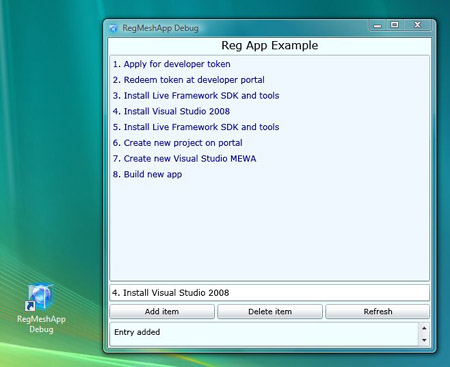
Task: Click the Reg App Example heading
Action: pos(270,45)
